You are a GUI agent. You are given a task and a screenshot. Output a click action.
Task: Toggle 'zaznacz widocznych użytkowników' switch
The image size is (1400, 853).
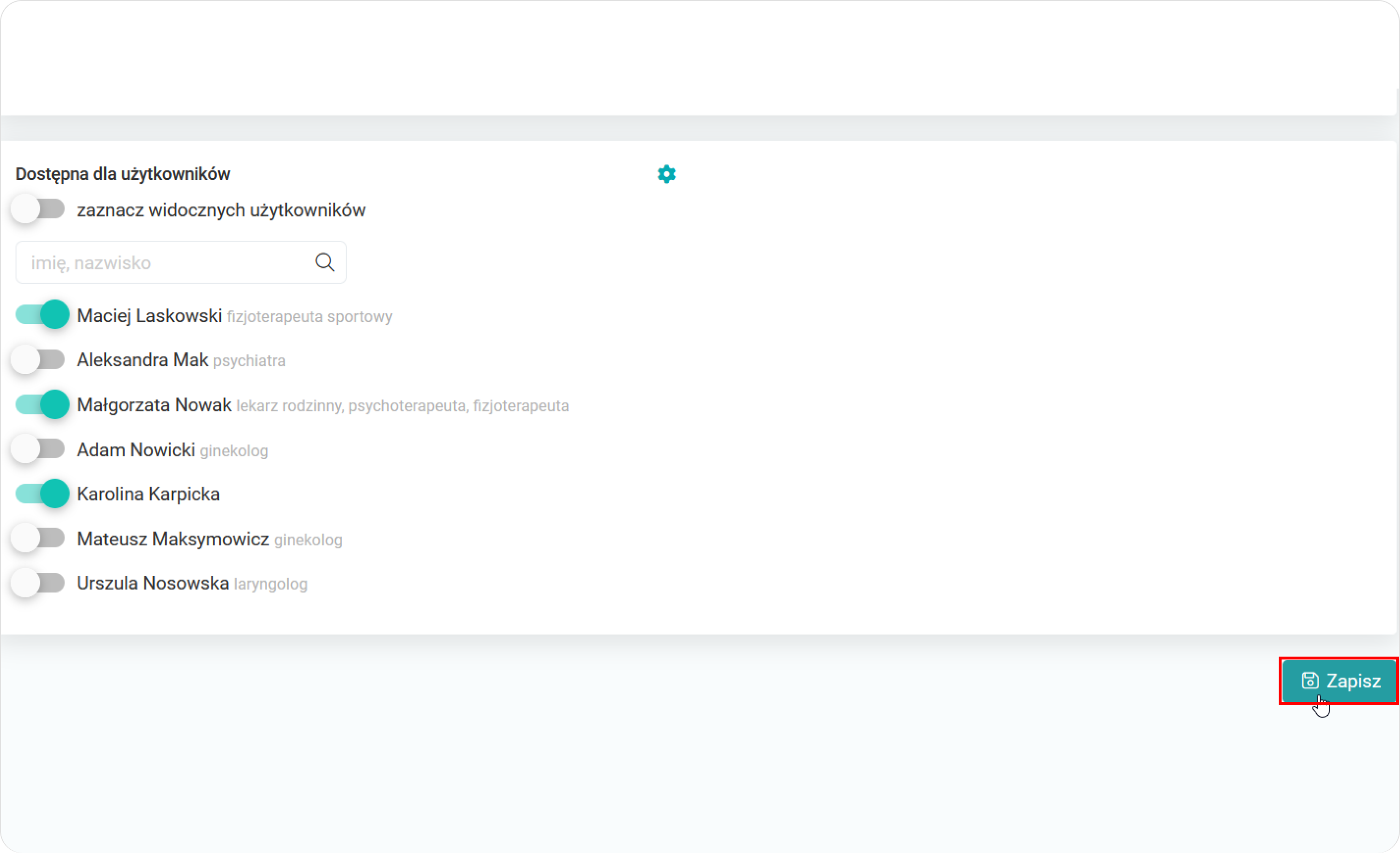[x=39, y=209]
